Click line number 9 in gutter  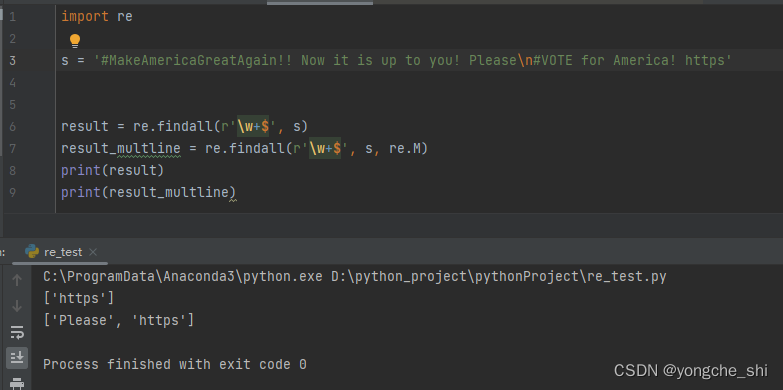(12, 193)
